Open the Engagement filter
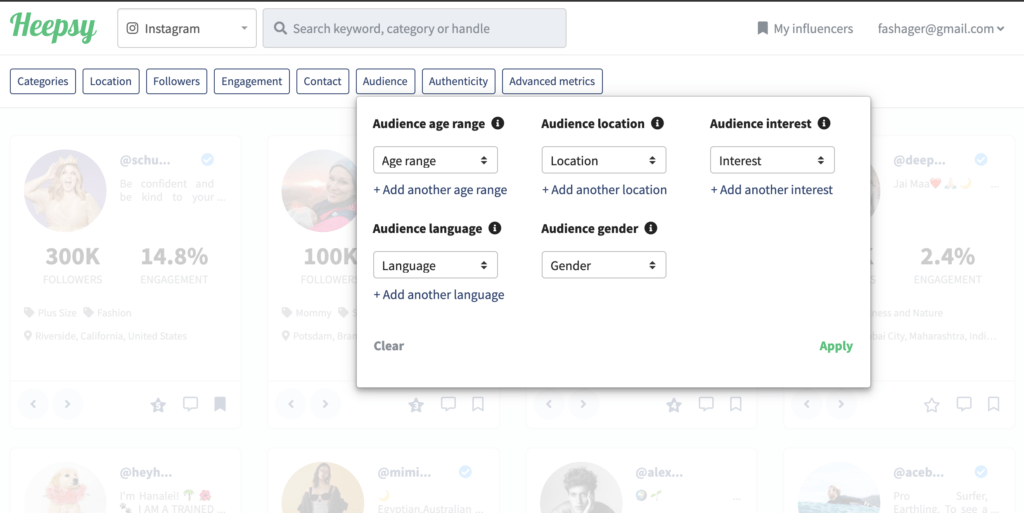 click(x=251, y=82)
